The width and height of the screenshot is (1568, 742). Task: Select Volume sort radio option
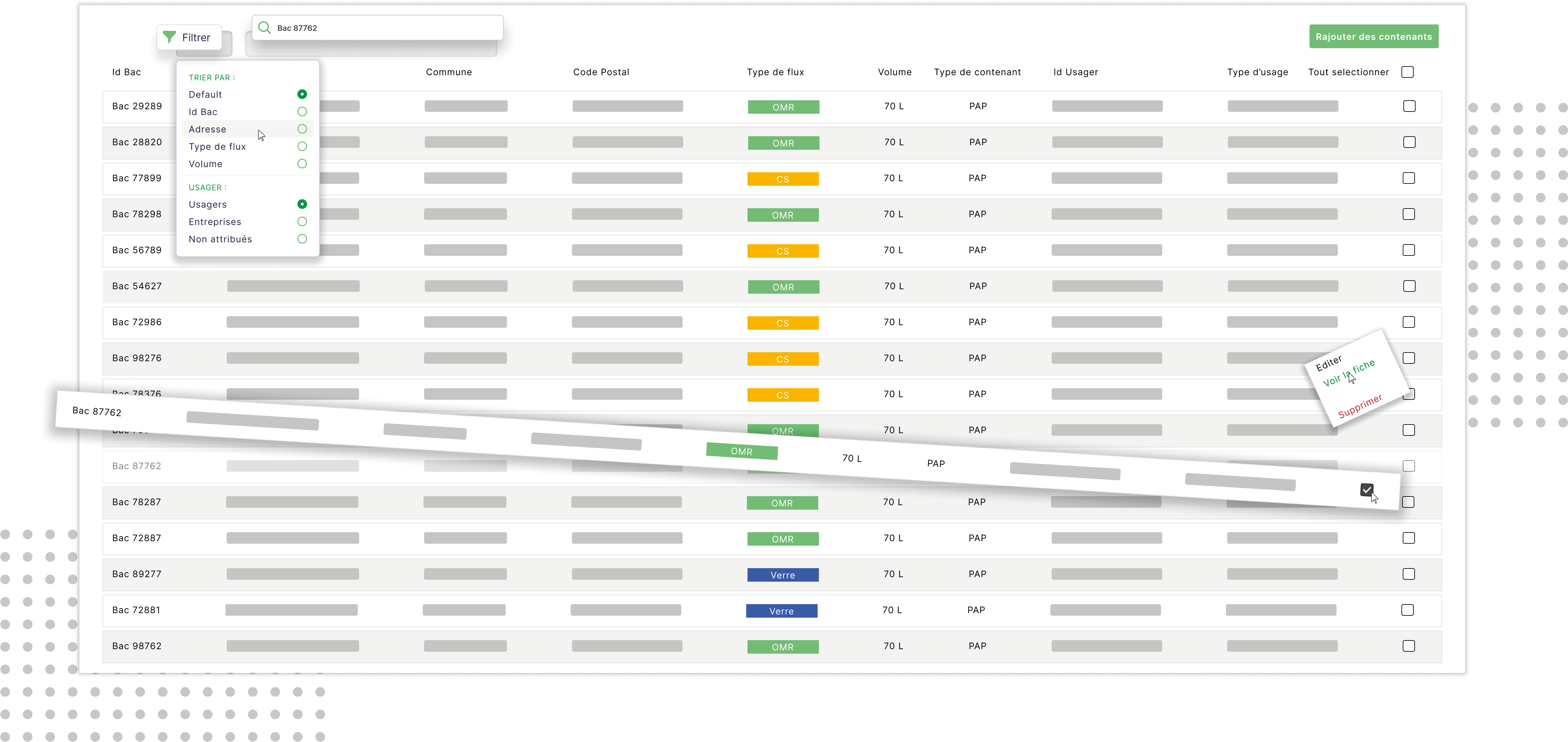[302, 164]
